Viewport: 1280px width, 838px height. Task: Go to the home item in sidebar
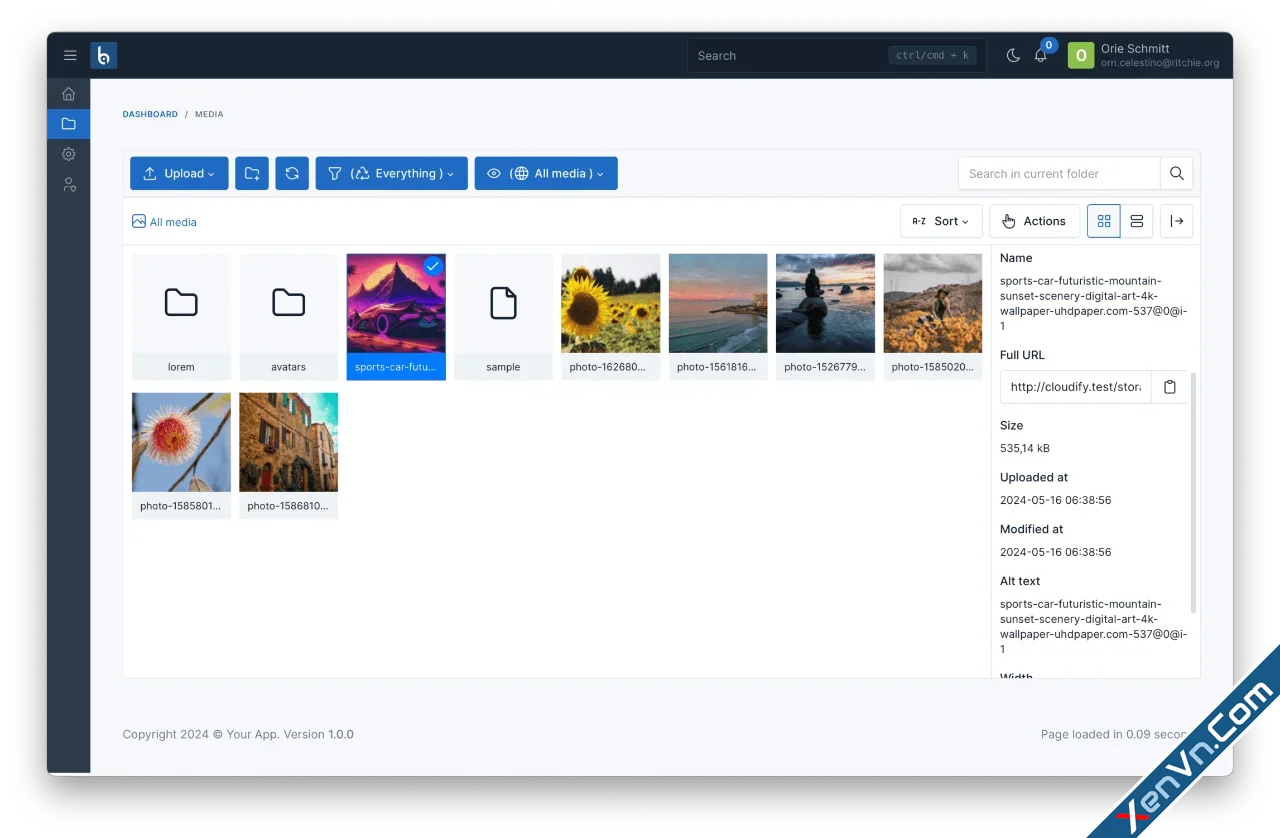coord(68,94)
